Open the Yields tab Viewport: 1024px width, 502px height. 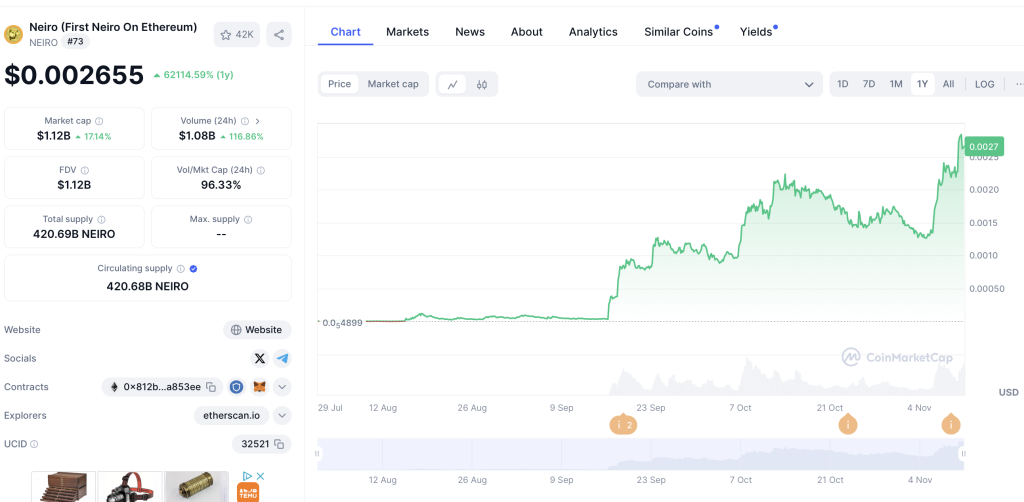(x=757, y=32)
